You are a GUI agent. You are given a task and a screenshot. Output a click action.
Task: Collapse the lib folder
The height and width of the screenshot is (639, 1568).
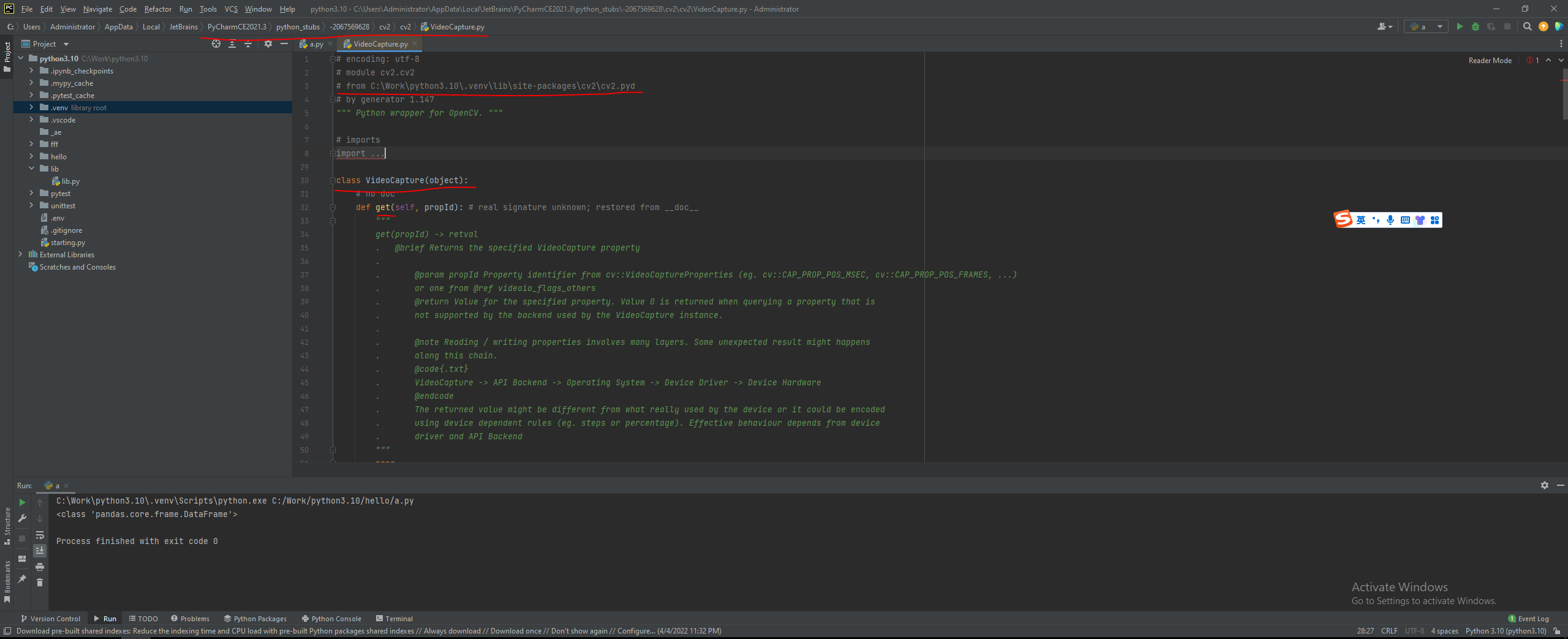tap(31, 168)
